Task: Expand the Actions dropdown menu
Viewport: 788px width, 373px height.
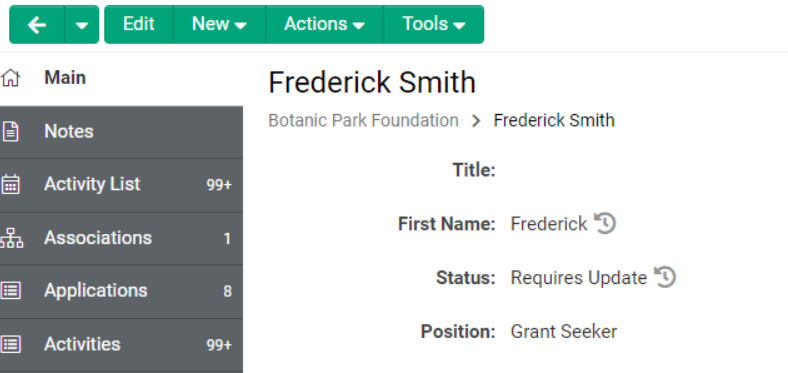Action: (325, 25)
